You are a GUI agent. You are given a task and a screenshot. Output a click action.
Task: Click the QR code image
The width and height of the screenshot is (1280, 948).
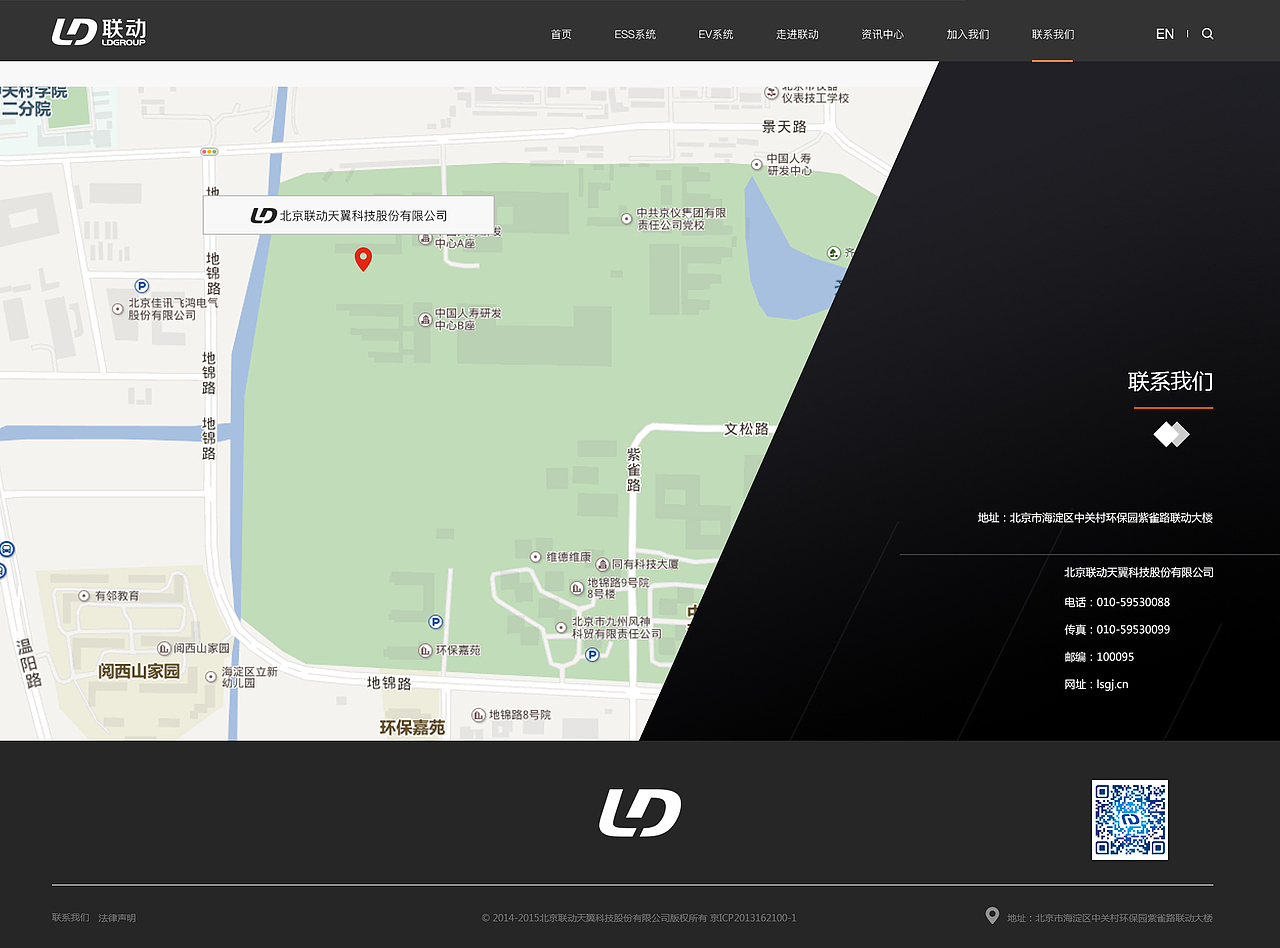pyautogui.click(x=1130, y=820)
